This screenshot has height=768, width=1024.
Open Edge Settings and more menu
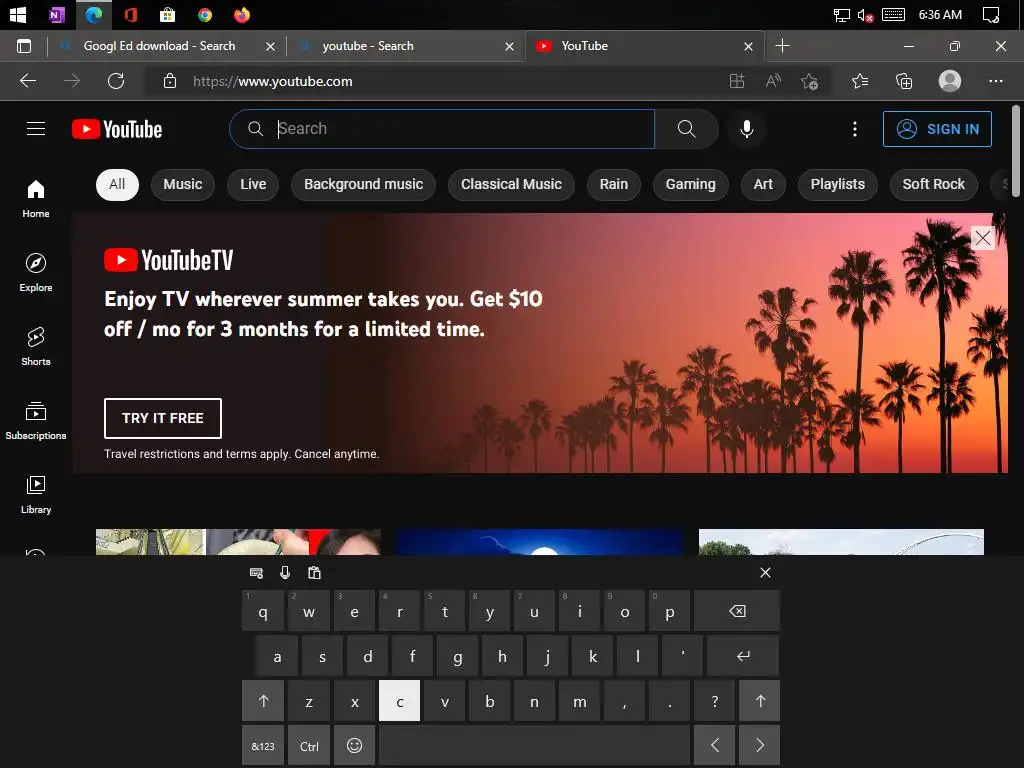(x=995, y=81)
